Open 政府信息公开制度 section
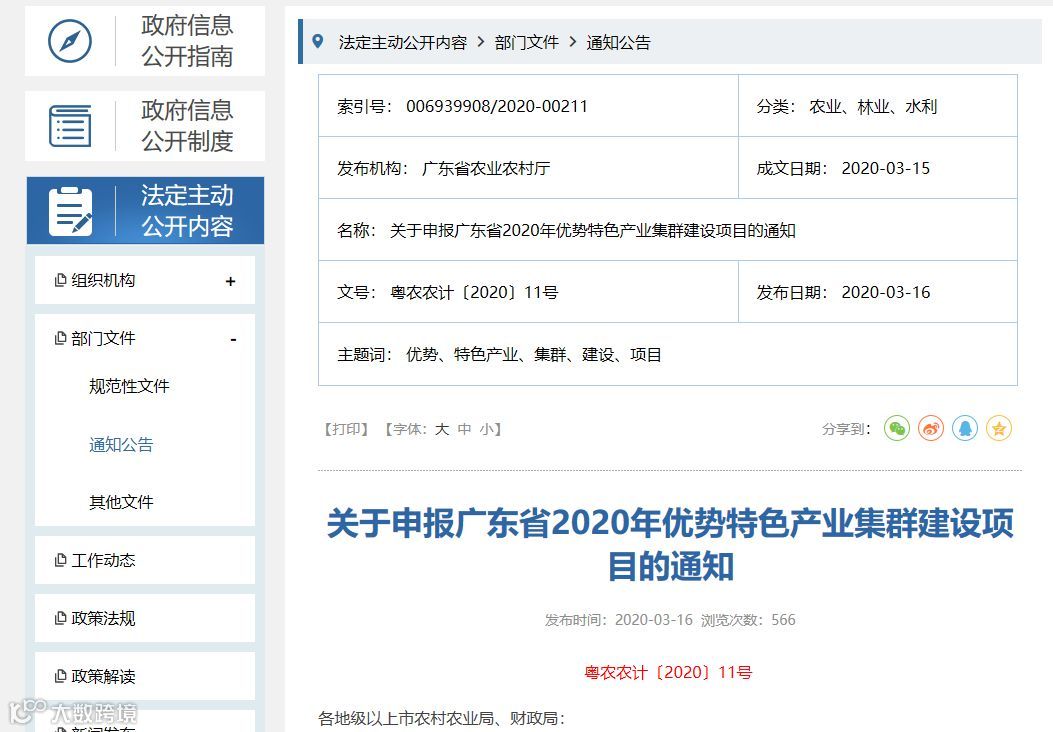This screenshot has height=732, width=1053. [x=145, y=126]
